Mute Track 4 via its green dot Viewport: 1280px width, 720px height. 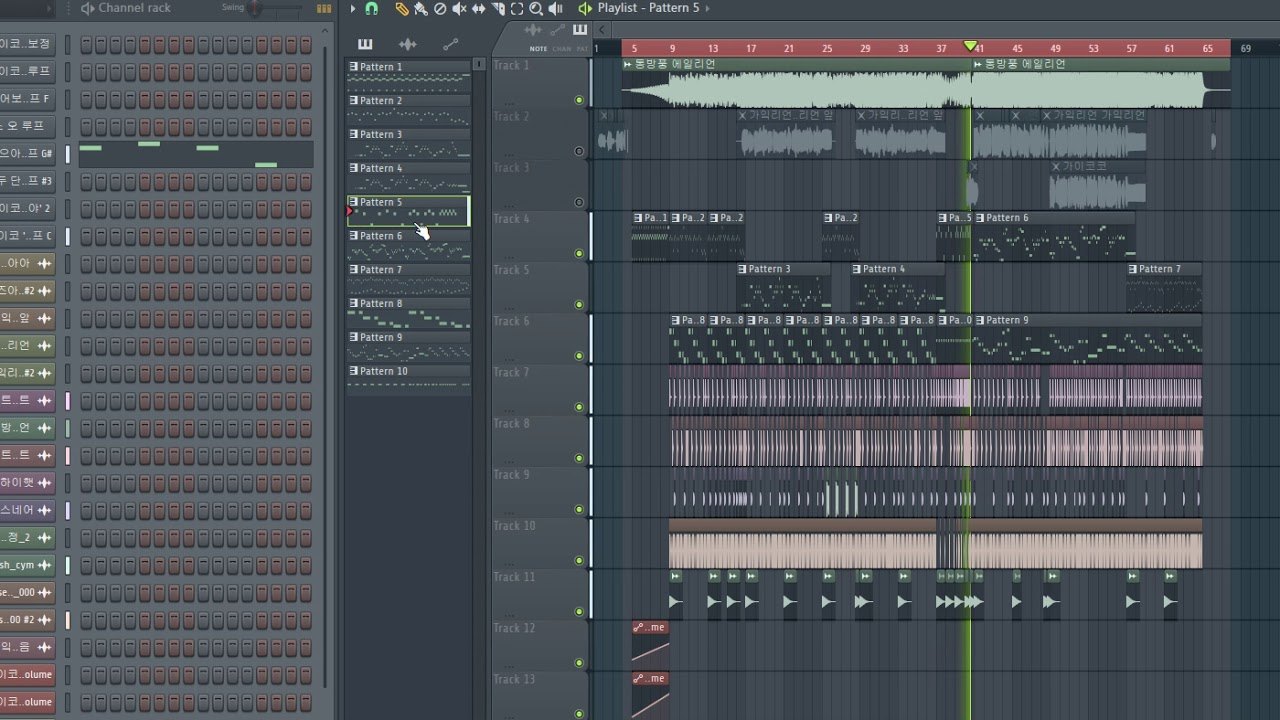coord(579,253)
